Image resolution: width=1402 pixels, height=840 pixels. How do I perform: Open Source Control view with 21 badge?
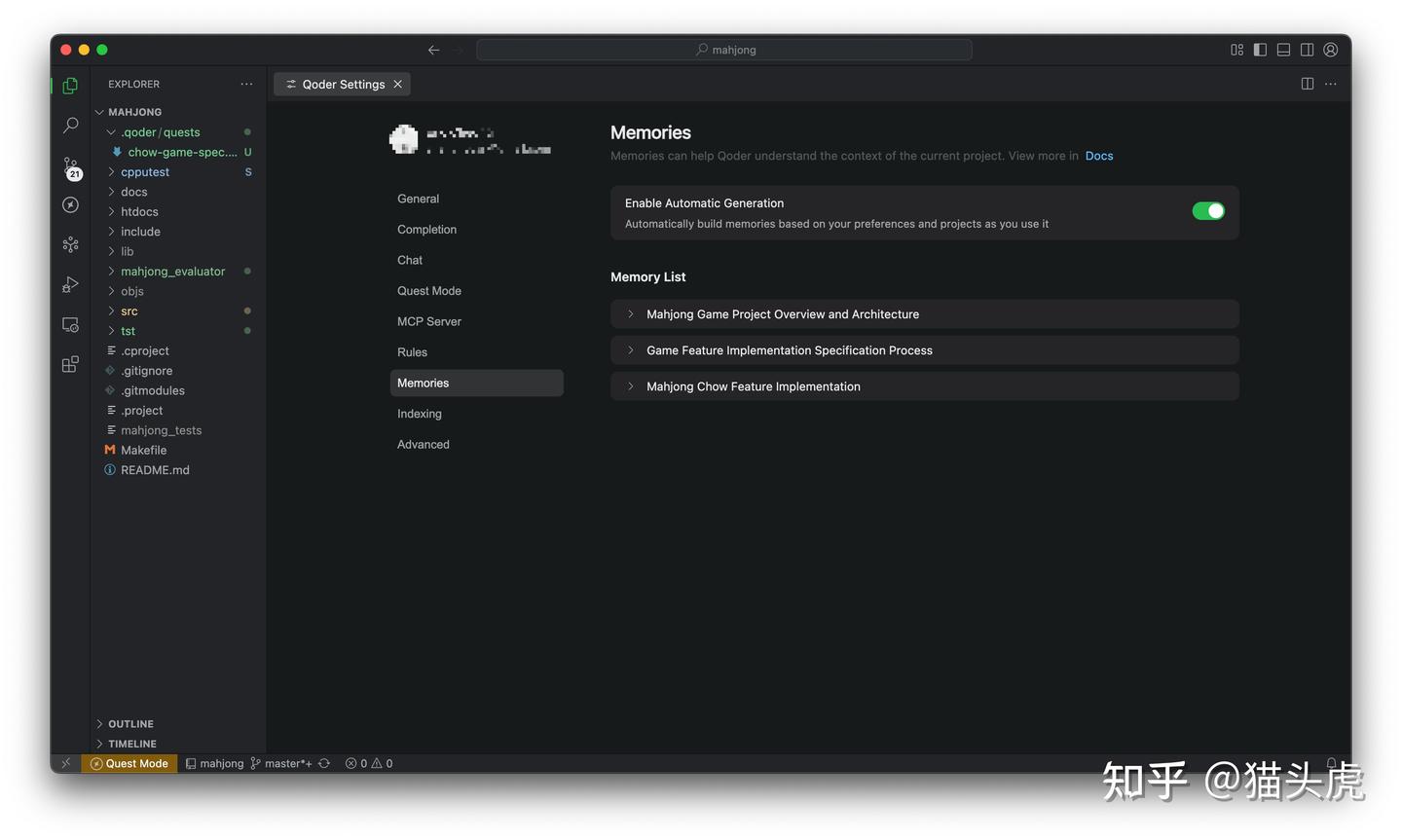tap(70, 166)
